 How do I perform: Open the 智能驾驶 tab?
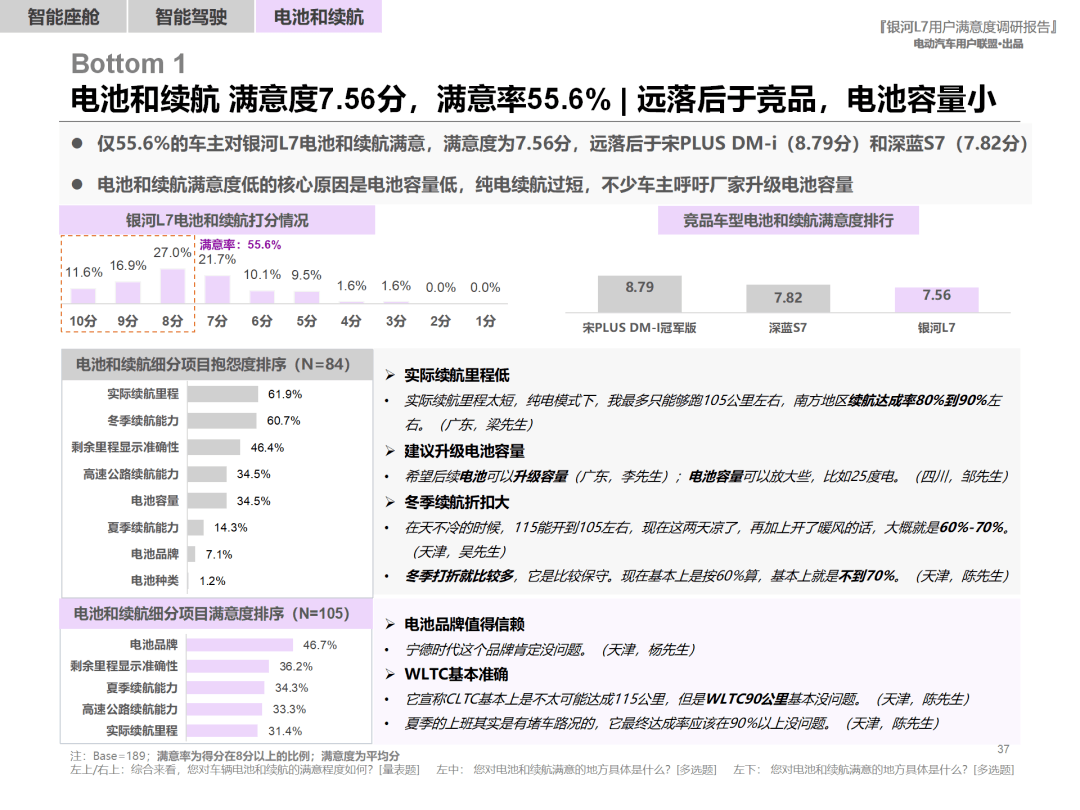[x=191, y=17]
